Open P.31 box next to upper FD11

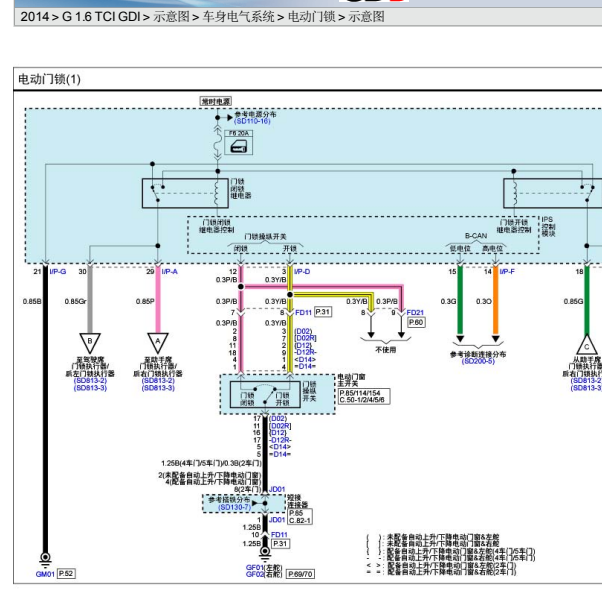pyautogui.click(x=323, y=312)
